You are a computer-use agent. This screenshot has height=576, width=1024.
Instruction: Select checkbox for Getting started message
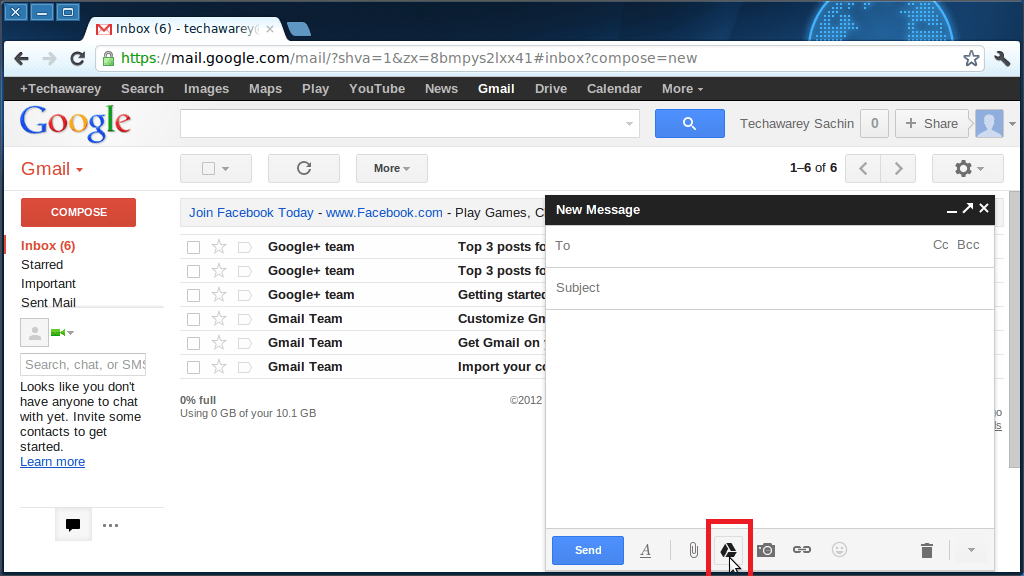click(193, 295)
